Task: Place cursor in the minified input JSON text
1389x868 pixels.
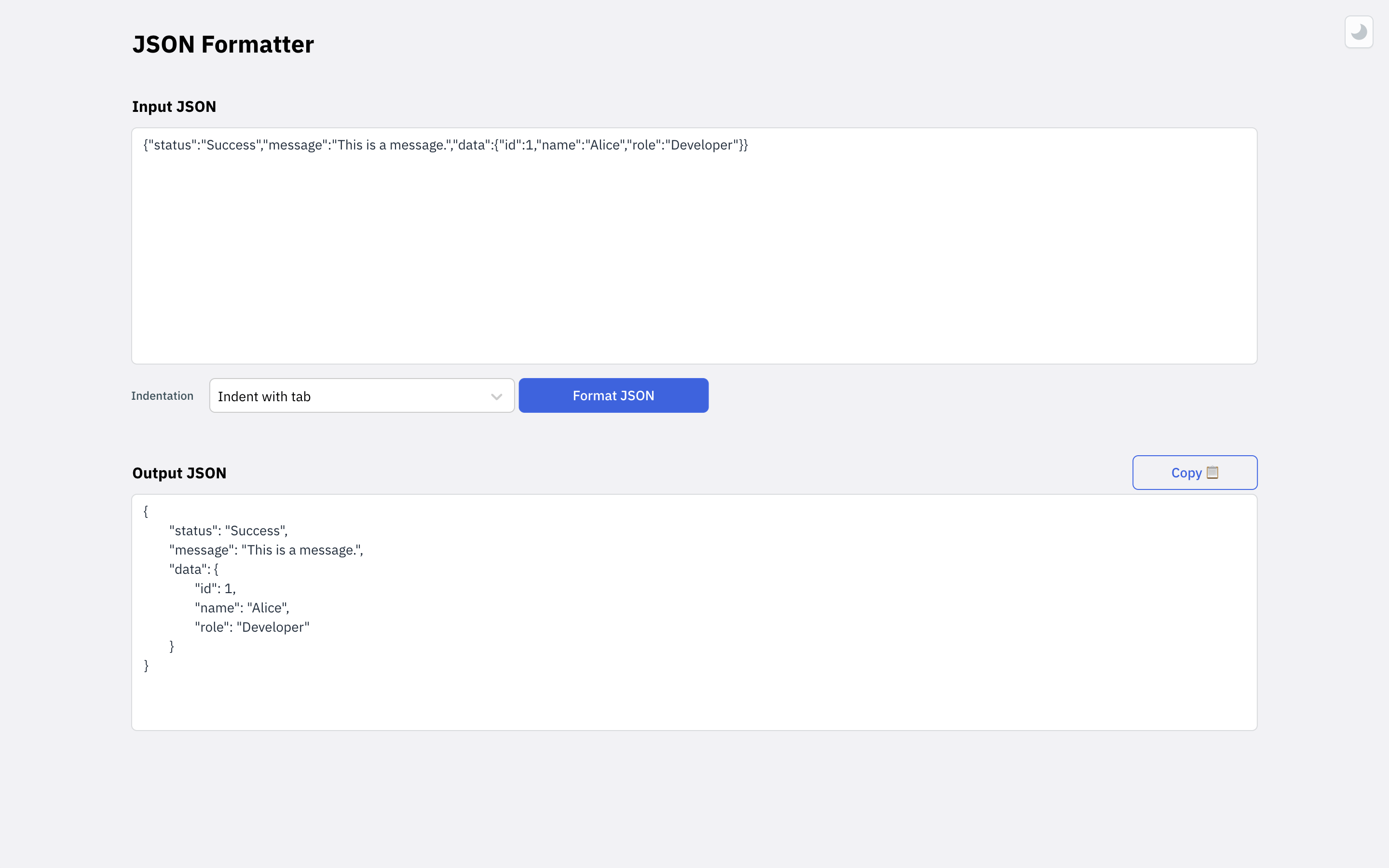Action: pos(446,145)
